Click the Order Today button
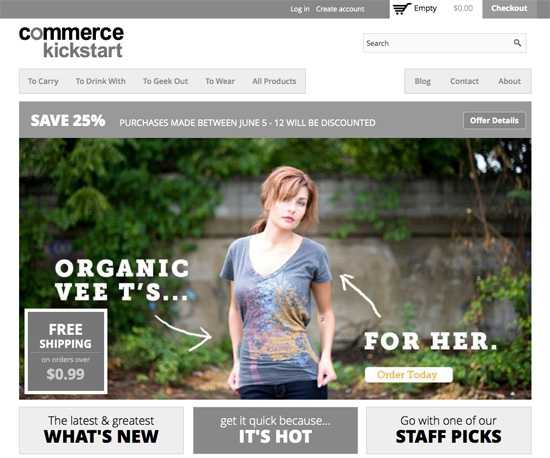This screenshot has width=550, height=458. coord(409,375)
